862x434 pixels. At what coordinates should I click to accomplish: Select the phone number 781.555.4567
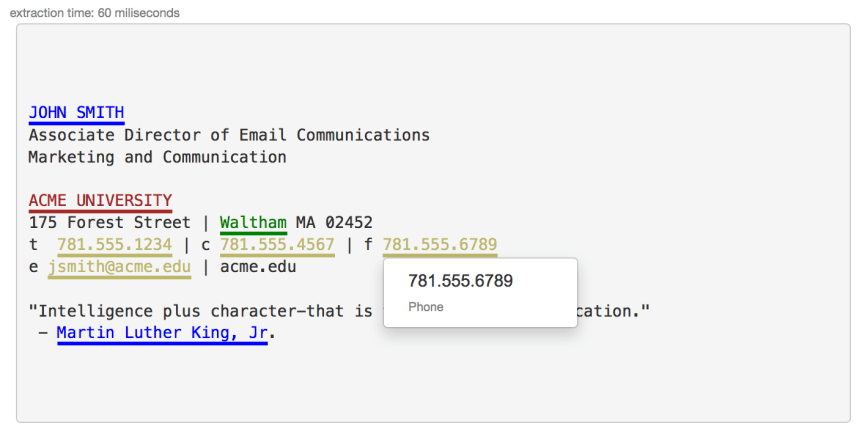coord(277,244)
